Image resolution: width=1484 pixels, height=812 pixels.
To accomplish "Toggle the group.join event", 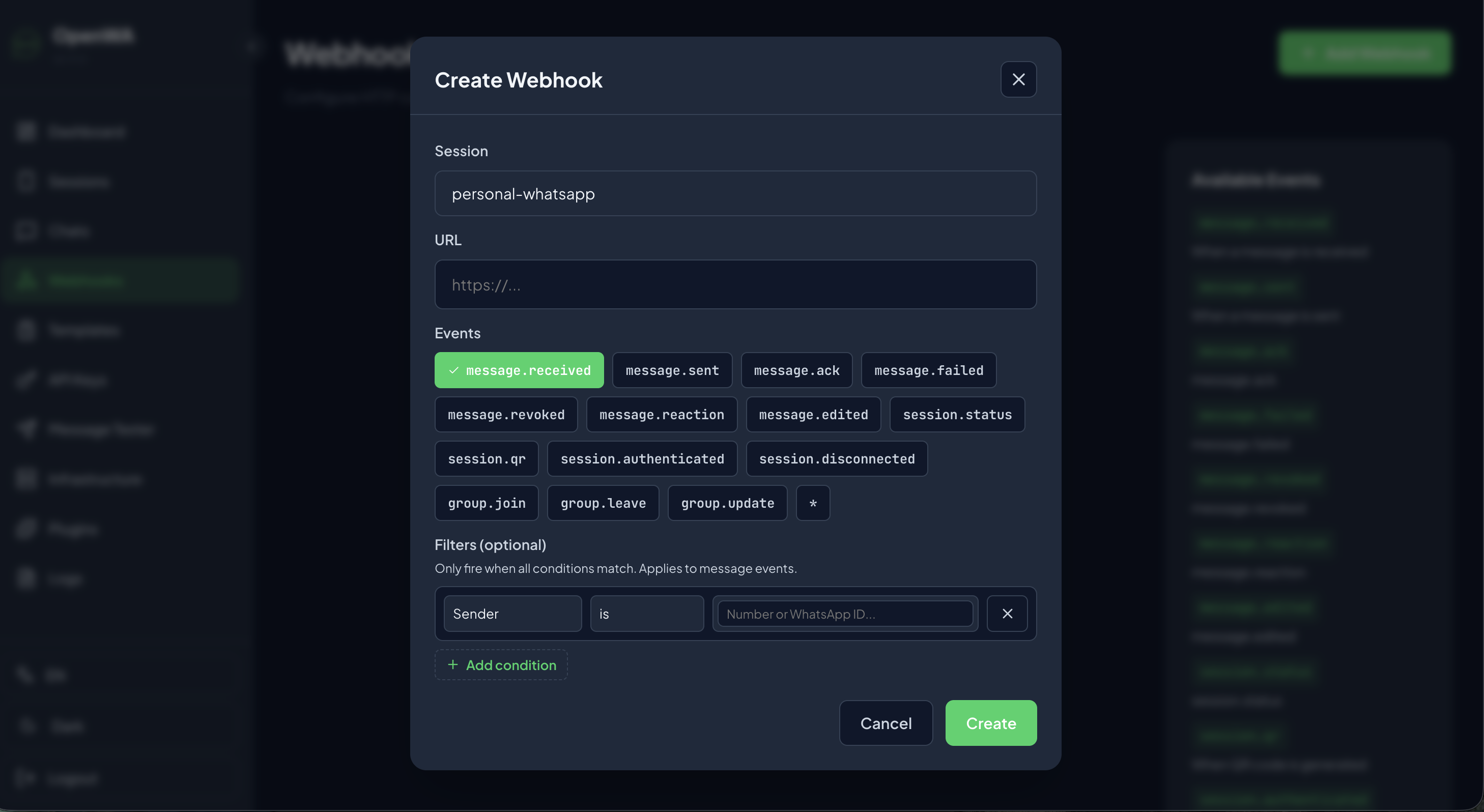I will coord(486,503).
